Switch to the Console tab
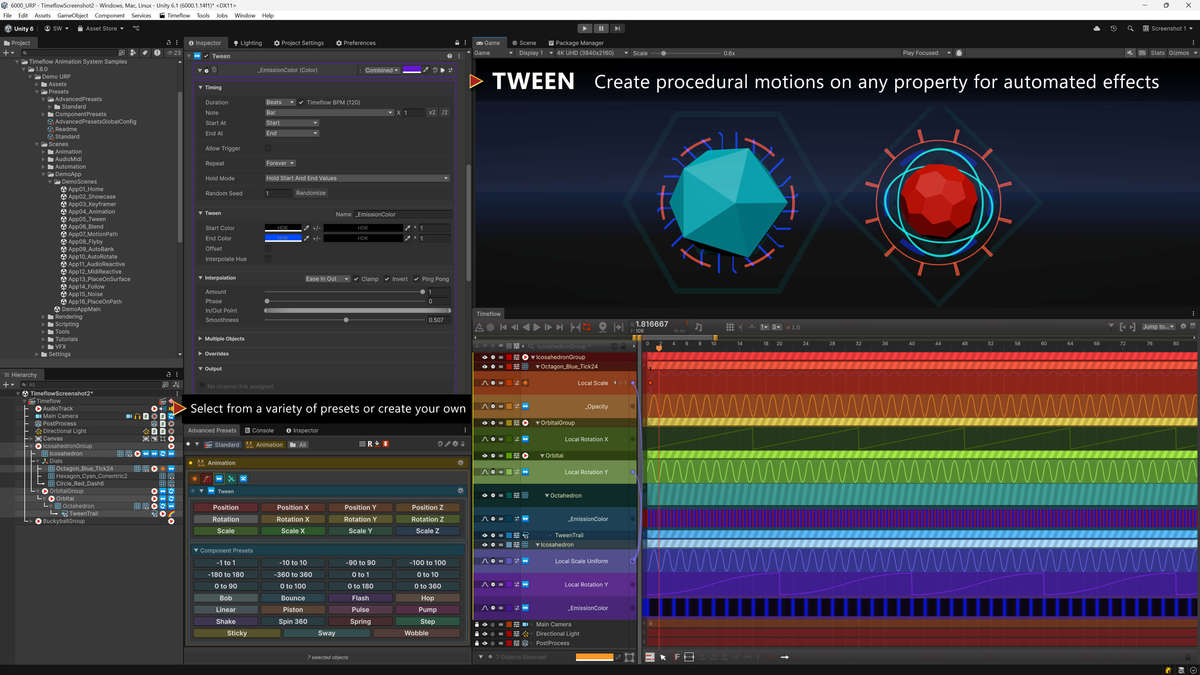Screen dimensions: 1200x675 pyautogui.click(x=260, y=430)
